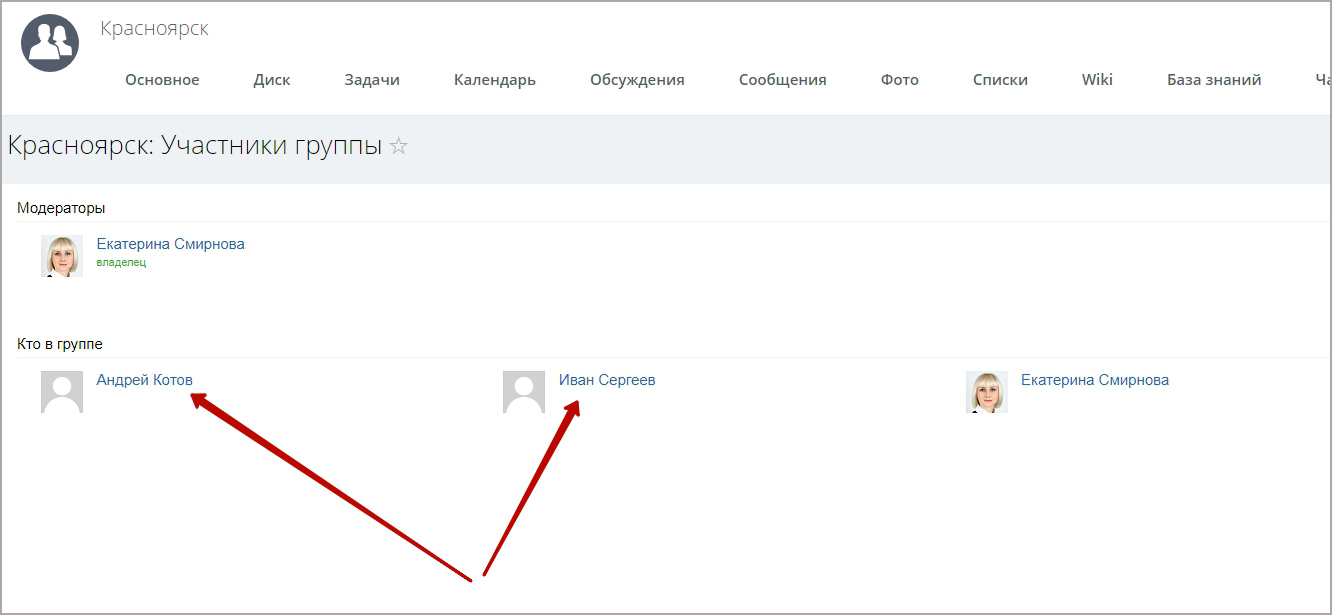Screen dimensions: 1332x615
Task: Click Екатерина Смирнова's photo under Модераторы
Action: pyautogui.click(x=62, y=256)
